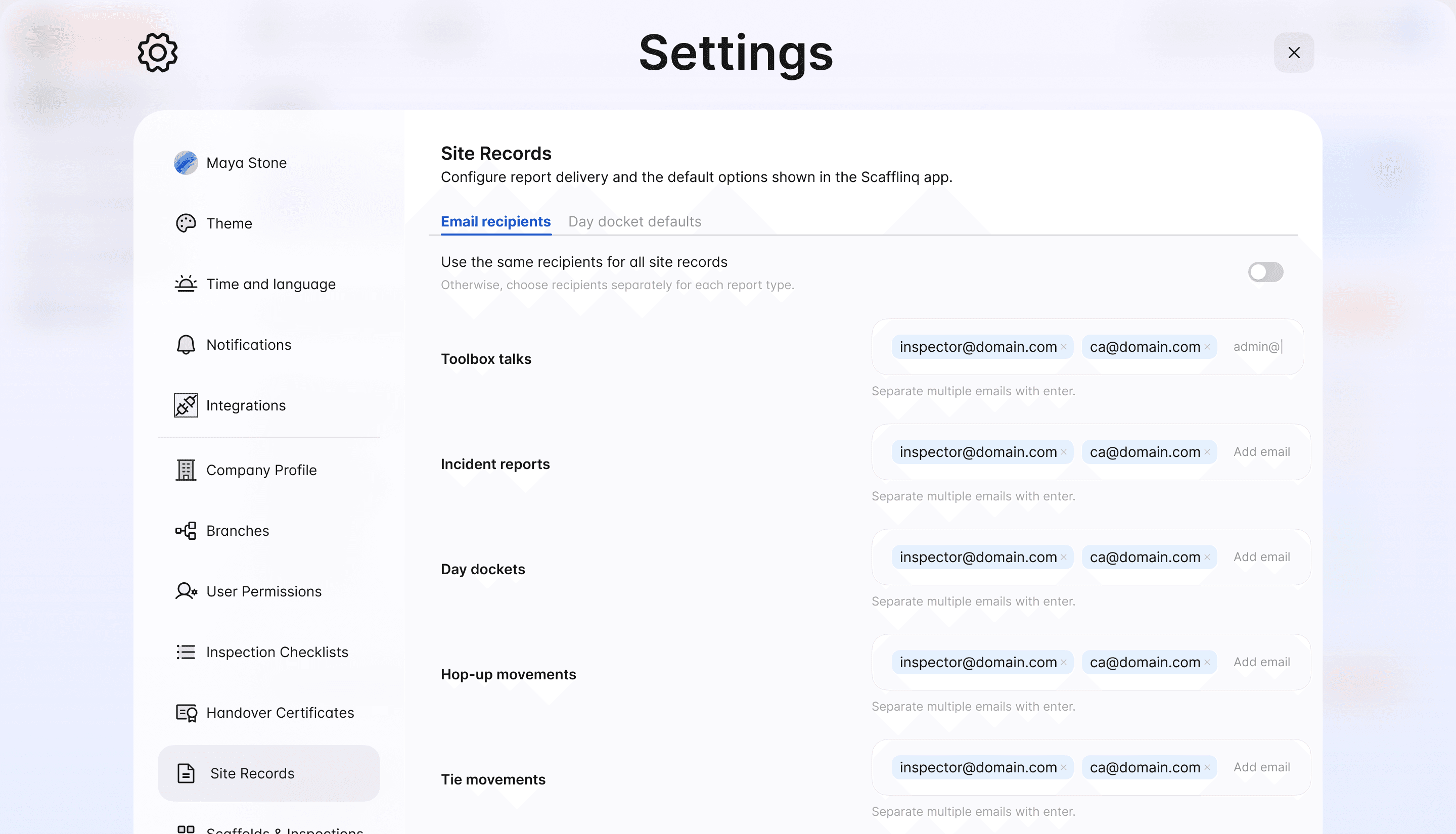Remove ca@domain.com from Day dockets
This screenshot has height=834, width=1456.
1207,558
